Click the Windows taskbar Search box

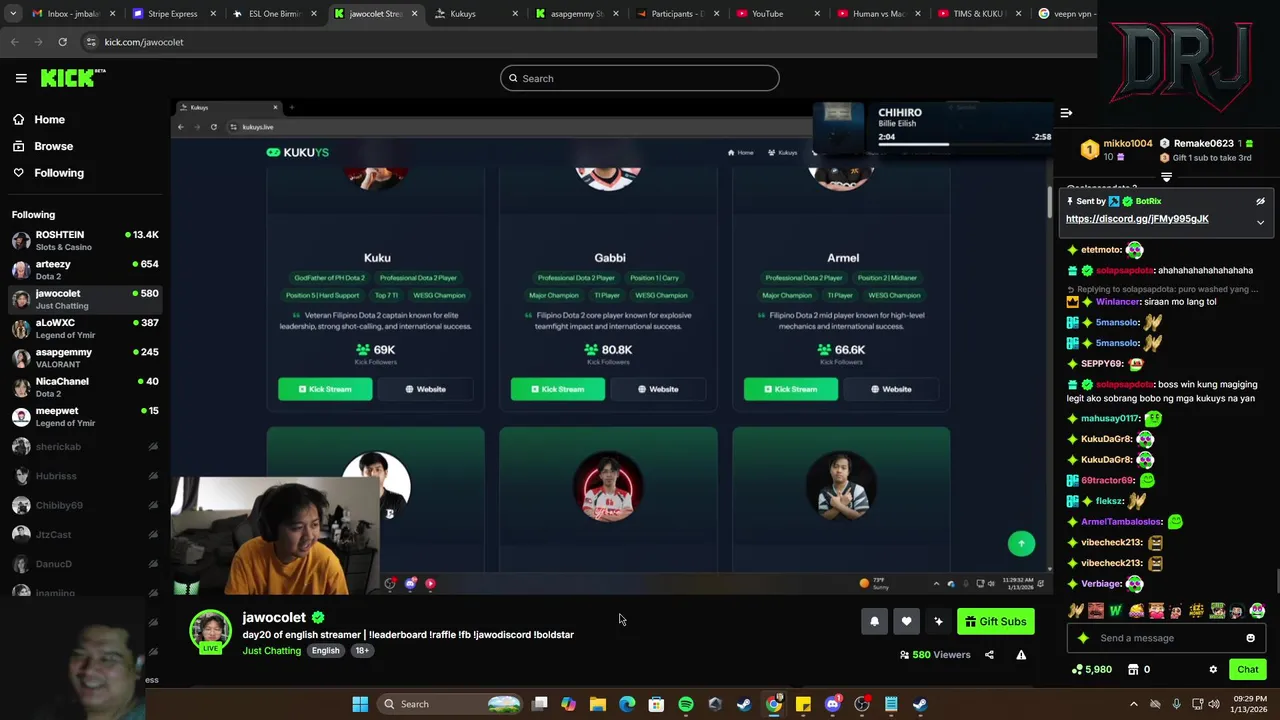coord(452,704)
